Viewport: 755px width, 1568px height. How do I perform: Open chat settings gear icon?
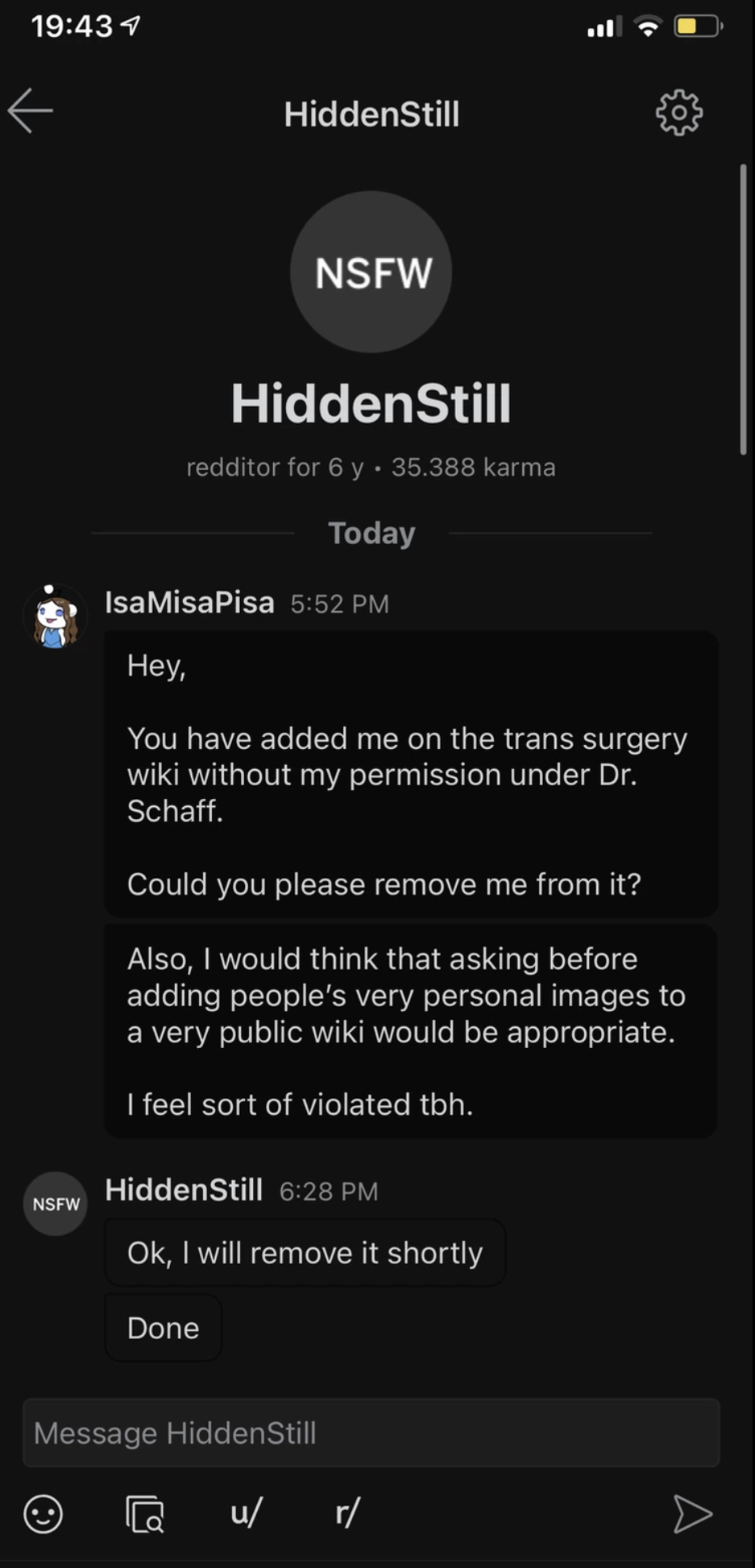pos(679,112)
